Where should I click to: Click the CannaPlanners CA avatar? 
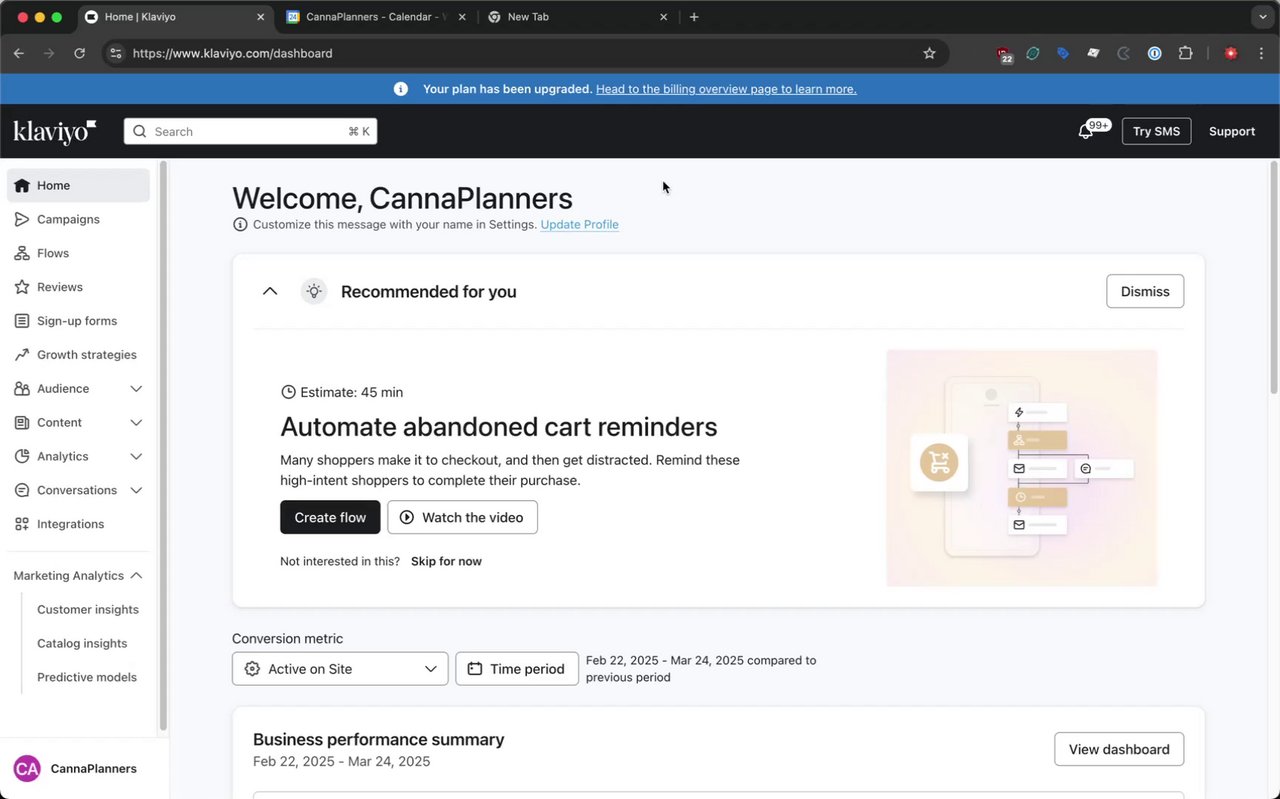click(27, 768)
